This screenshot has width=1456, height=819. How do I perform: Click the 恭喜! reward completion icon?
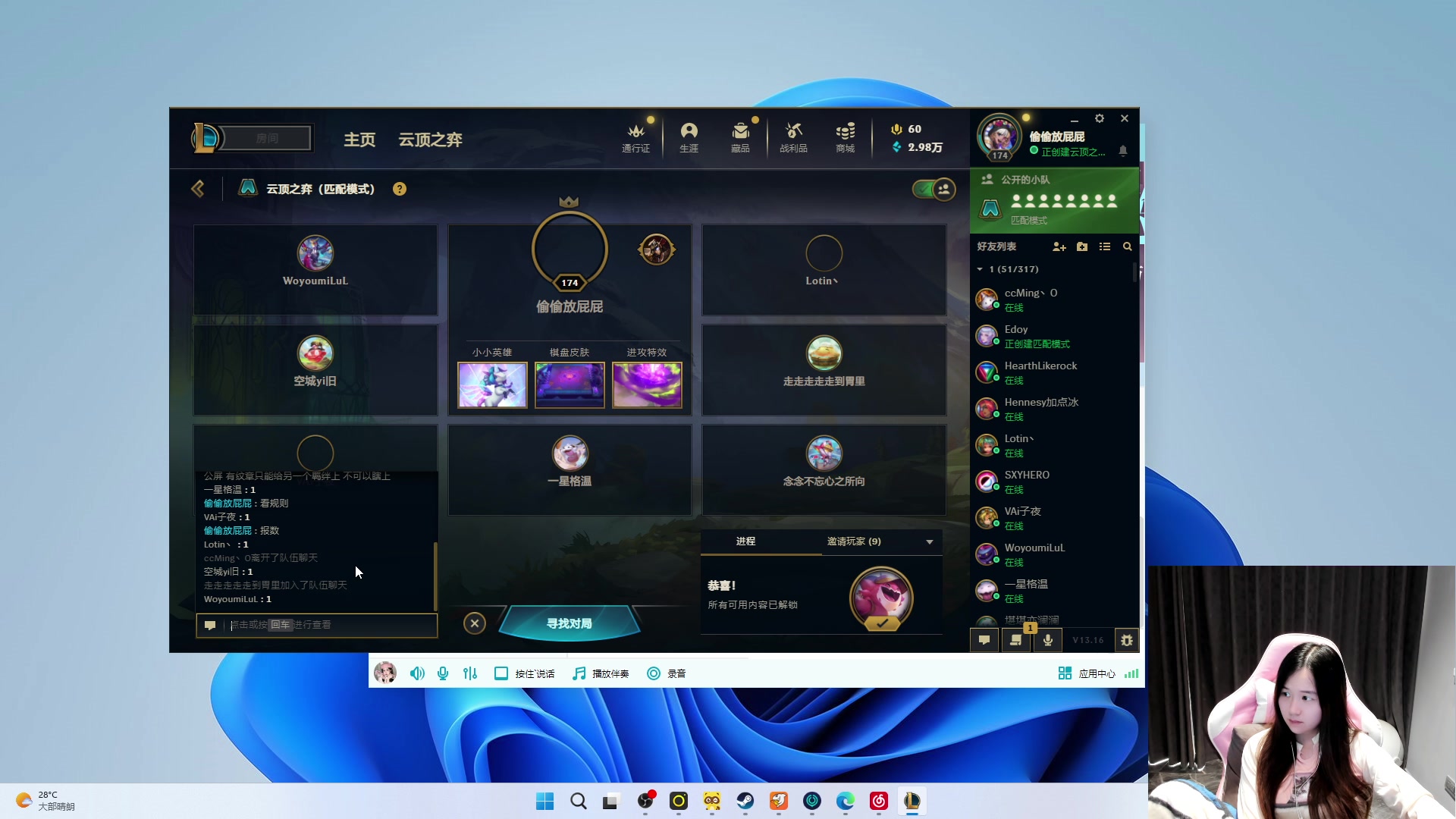[x=881, y=599]
